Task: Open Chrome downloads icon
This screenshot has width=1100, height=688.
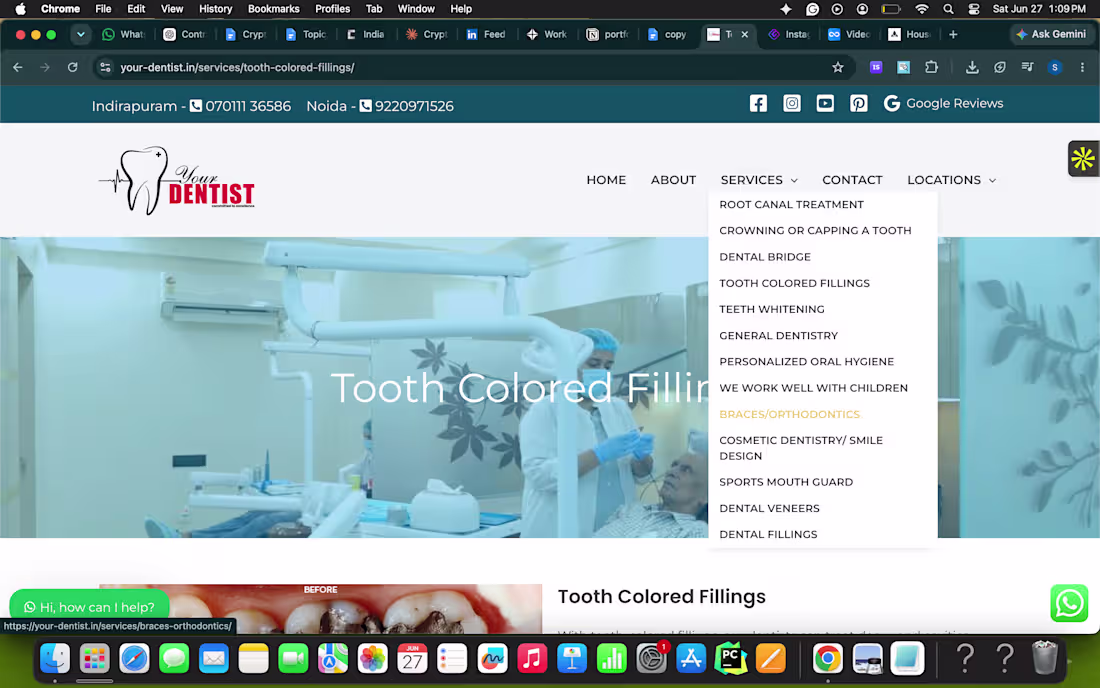Action: (972, 67)
